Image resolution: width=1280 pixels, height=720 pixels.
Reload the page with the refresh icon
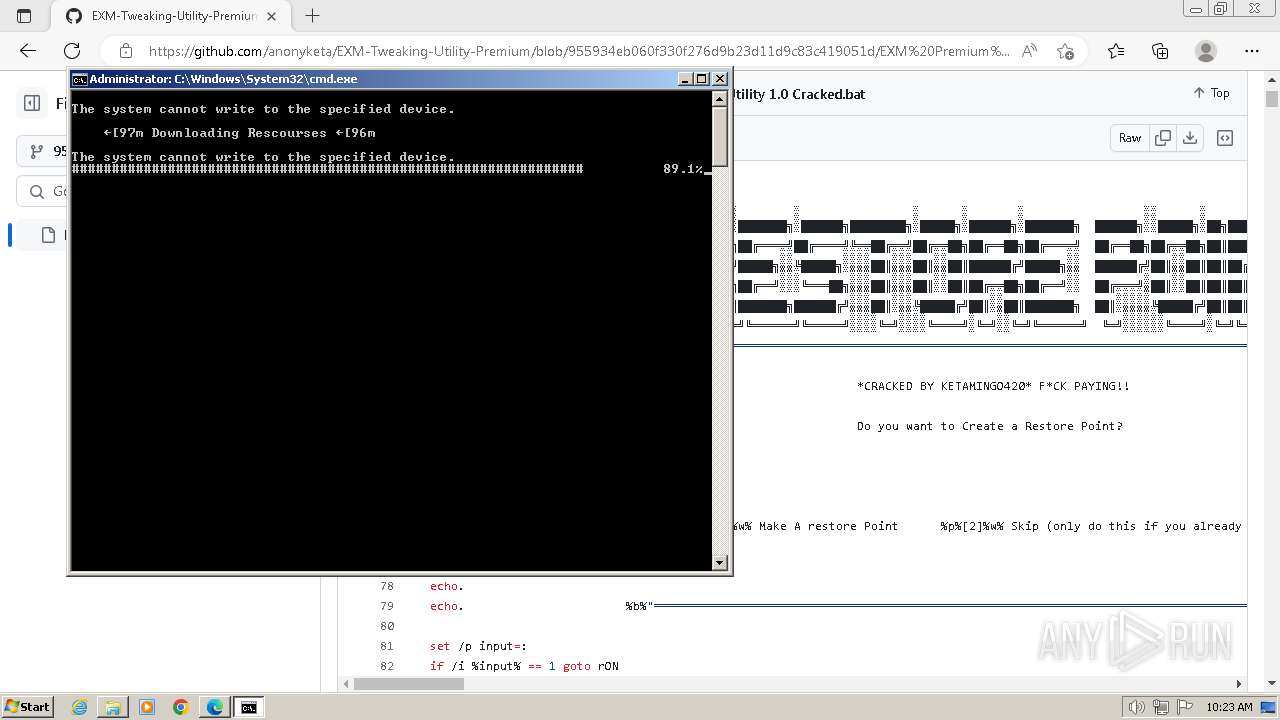72,51
